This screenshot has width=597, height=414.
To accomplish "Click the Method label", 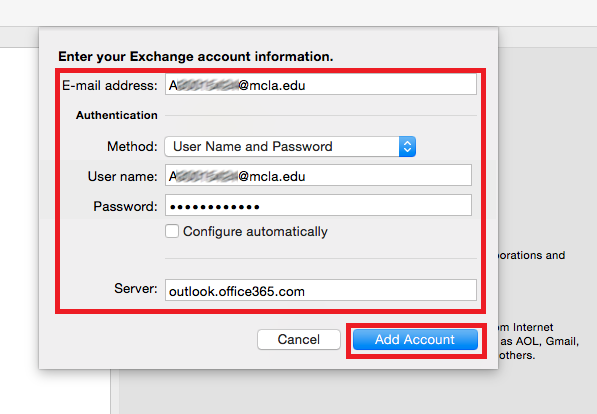I will click(132, 146).
